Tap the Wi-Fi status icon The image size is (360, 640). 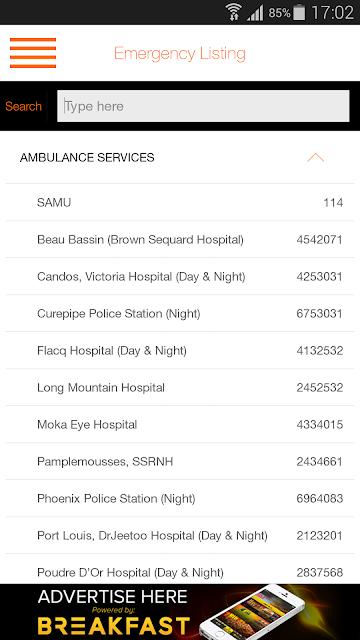pos(234,12)
